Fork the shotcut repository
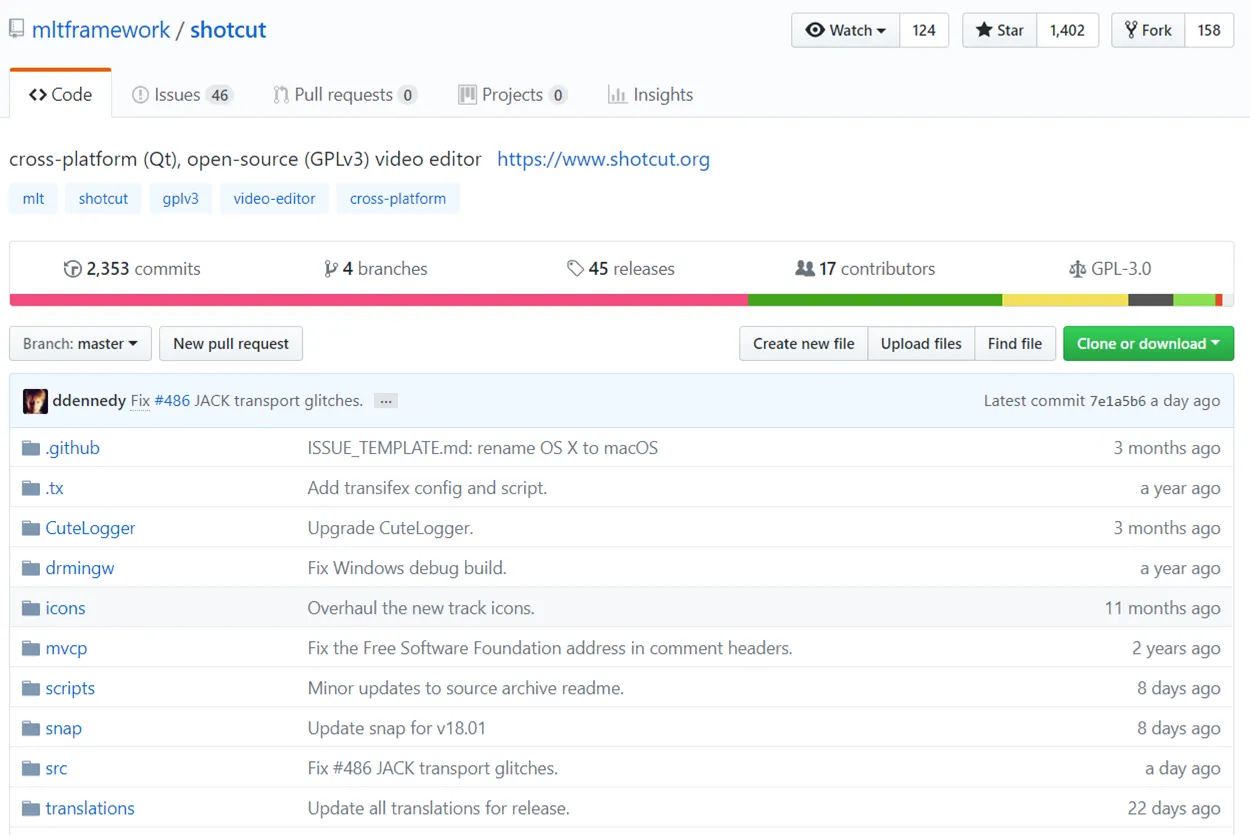 coord(1148,30)
